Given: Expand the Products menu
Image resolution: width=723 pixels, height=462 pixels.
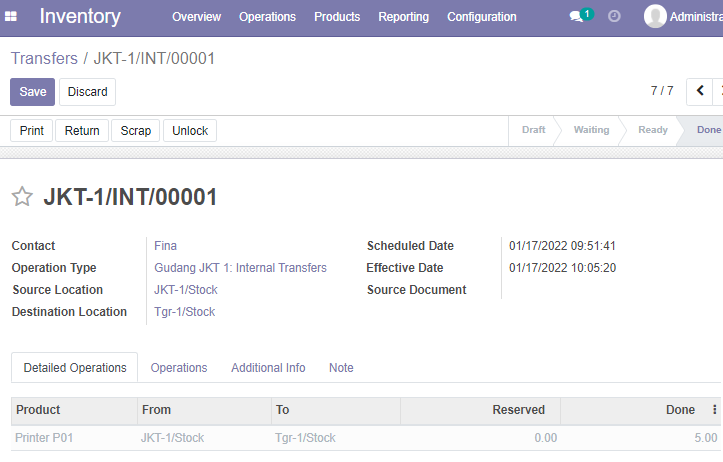Looking at the screenshot, I should [337, 17].
